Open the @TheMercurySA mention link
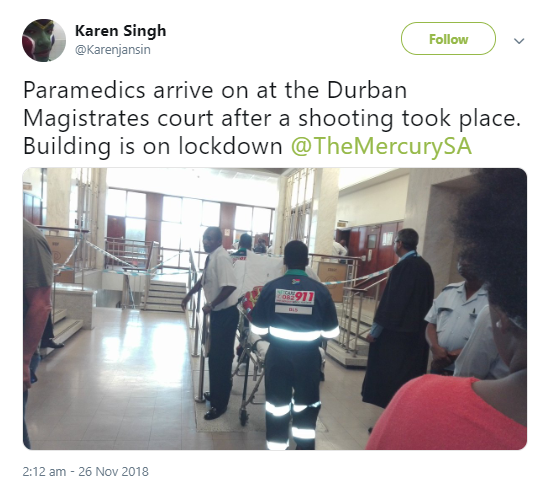The width and height of the screenshot is (543, 485). [x=381, y=146]
